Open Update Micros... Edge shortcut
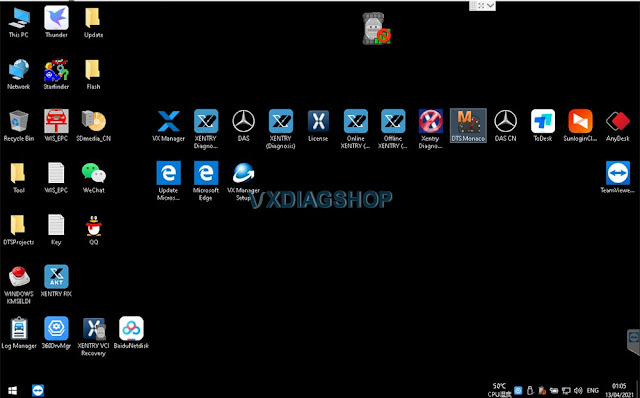 coord(169,181)
